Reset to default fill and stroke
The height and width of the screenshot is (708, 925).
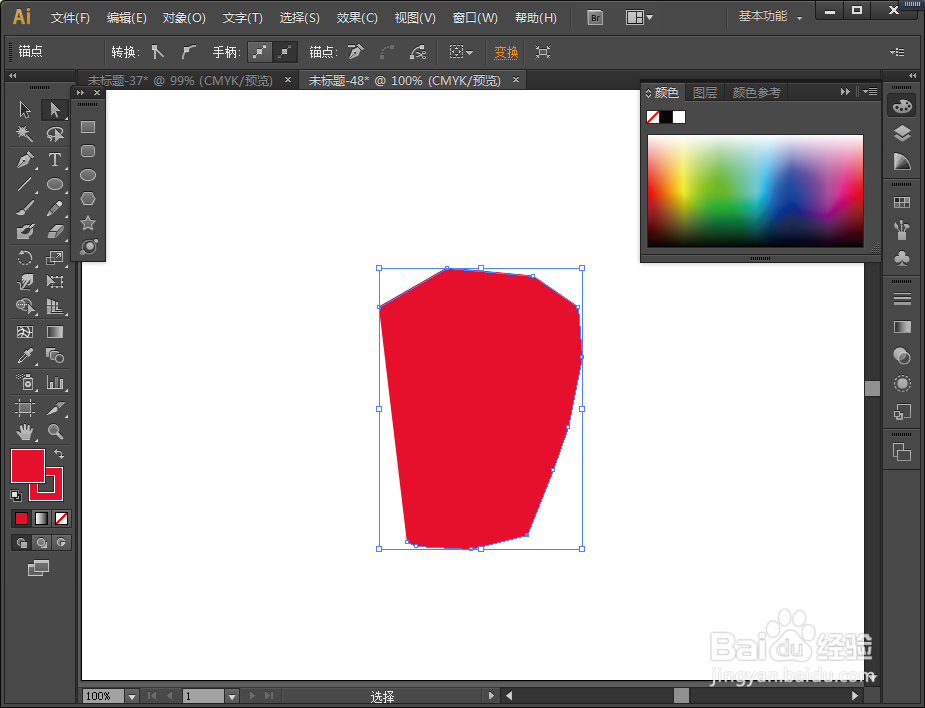[x=16, y=495]
